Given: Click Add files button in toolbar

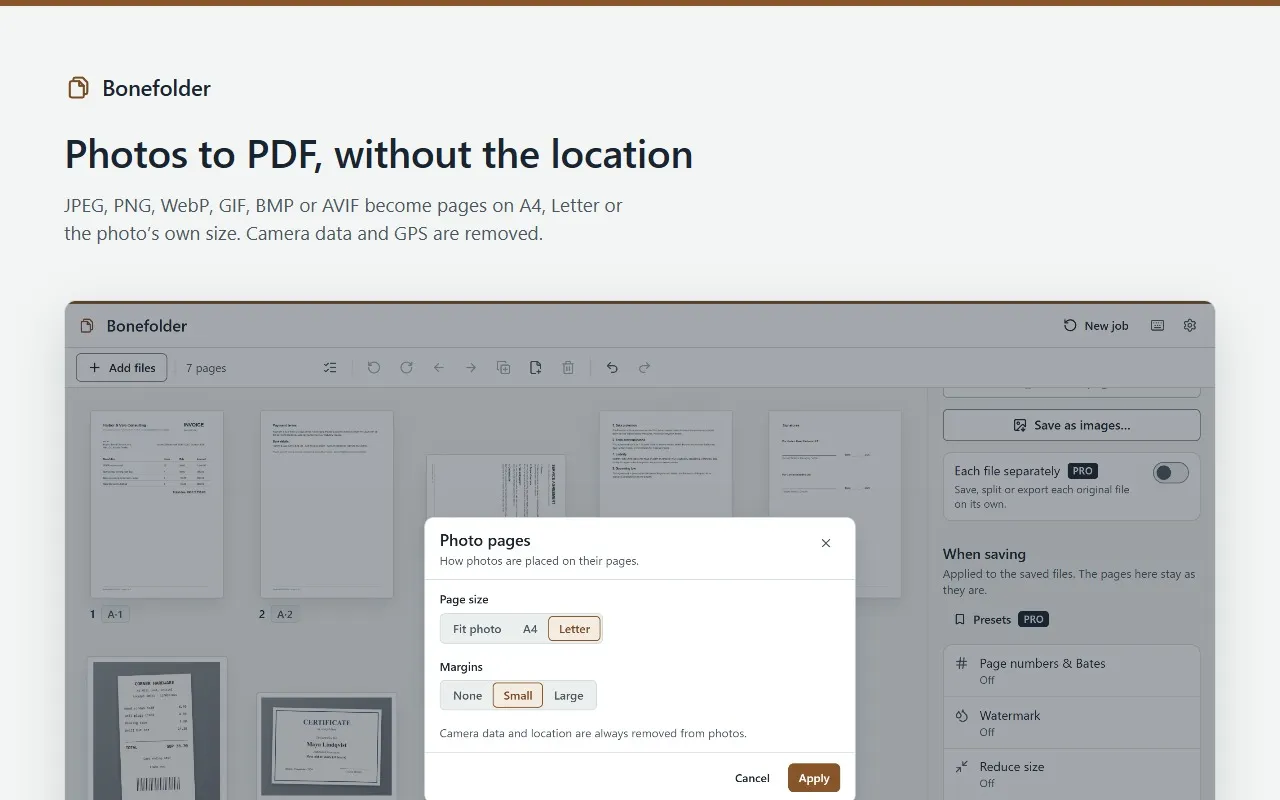Looking at the screenshot, I should (122, 368).
